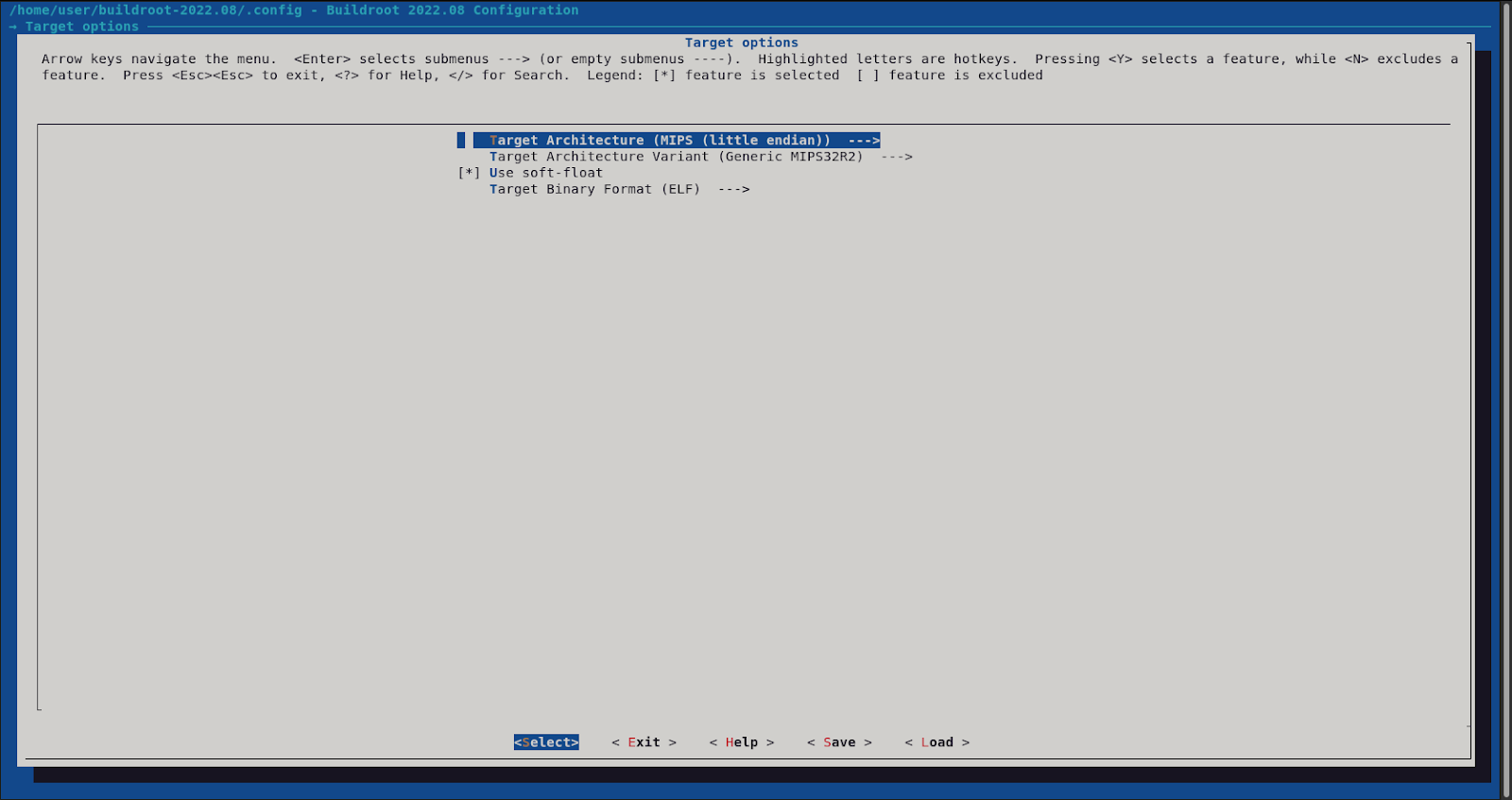The width and height of the screenshot is (1512, 800).
Task: Click the selection cursor block beside Target Architecture
Action: [461, 141]
